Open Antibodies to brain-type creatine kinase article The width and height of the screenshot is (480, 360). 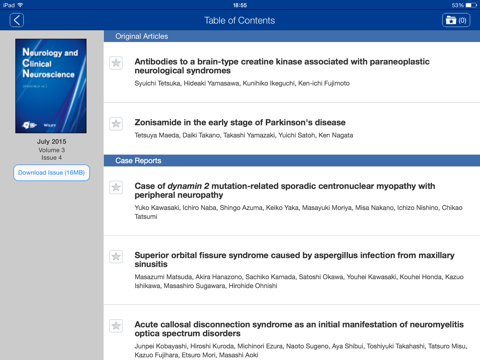(x=282, y=66)
